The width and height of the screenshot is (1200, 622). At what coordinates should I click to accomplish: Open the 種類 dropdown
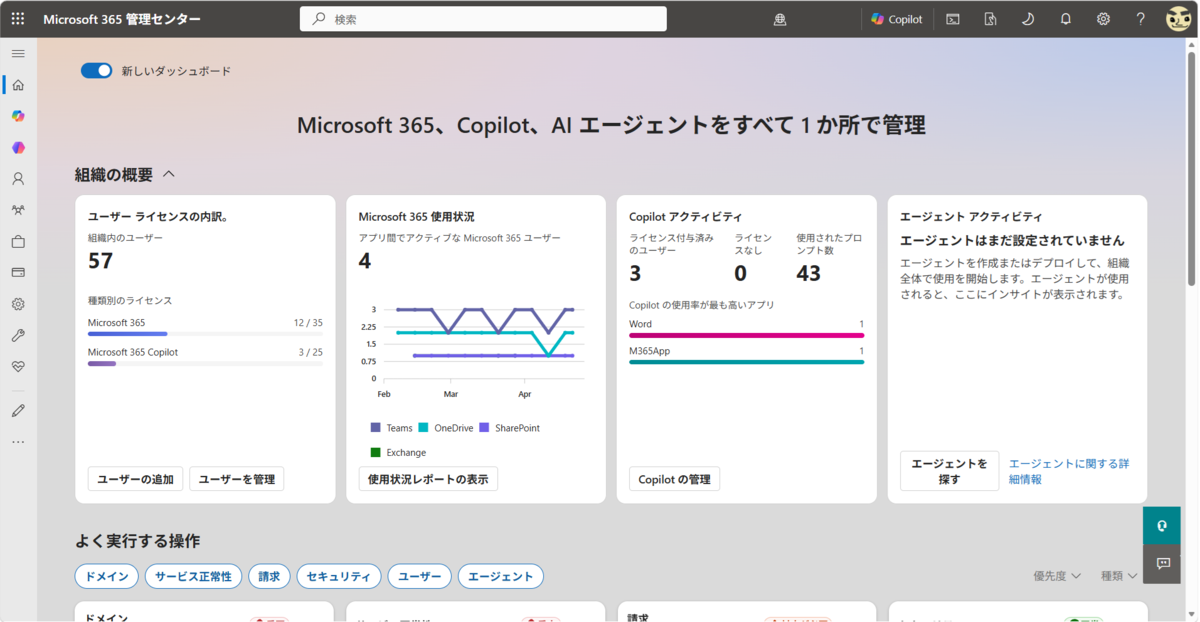(1119, 576)
